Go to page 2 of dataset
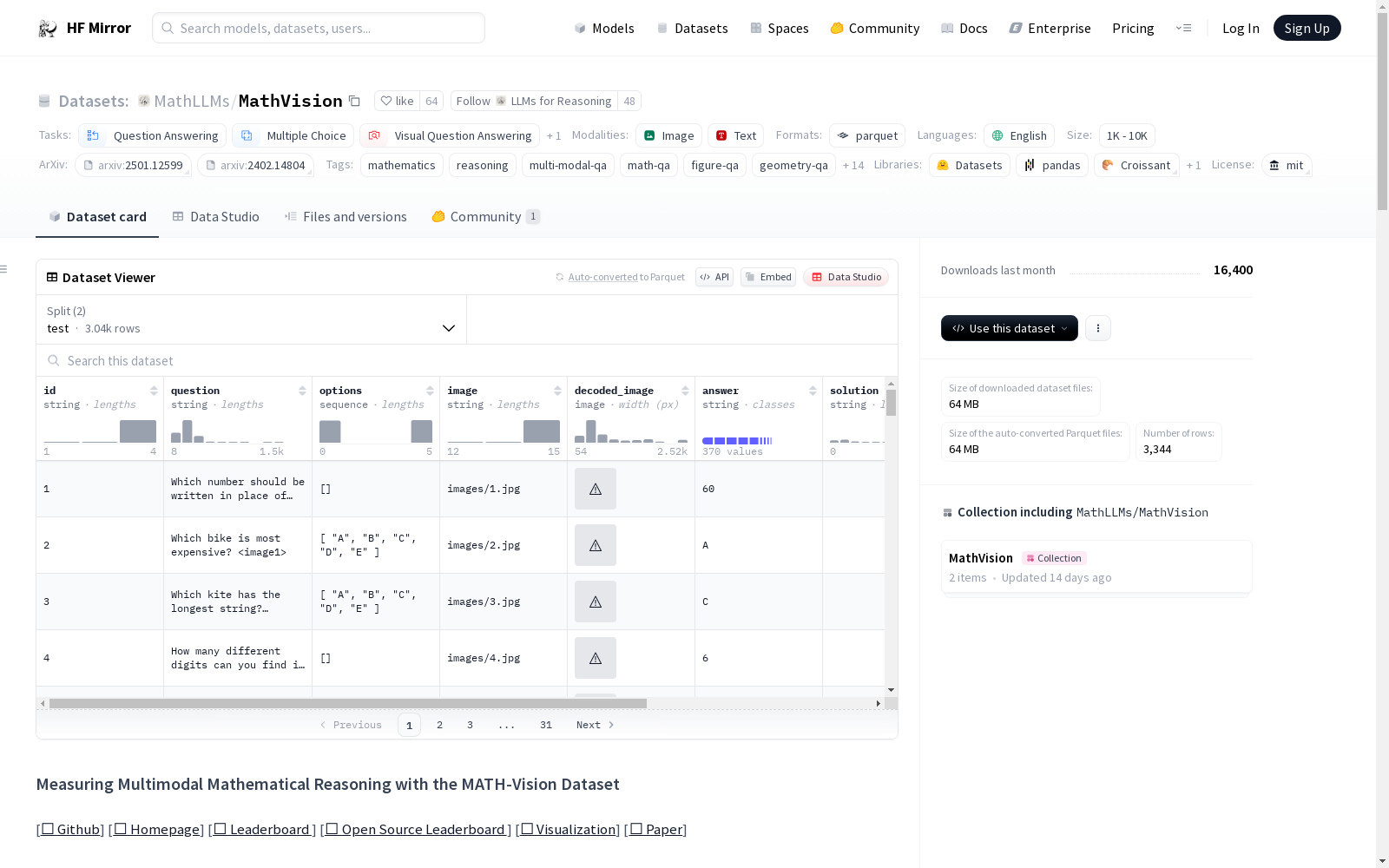The width and height of the screenshot is (1389, 868). pos(439,725)
